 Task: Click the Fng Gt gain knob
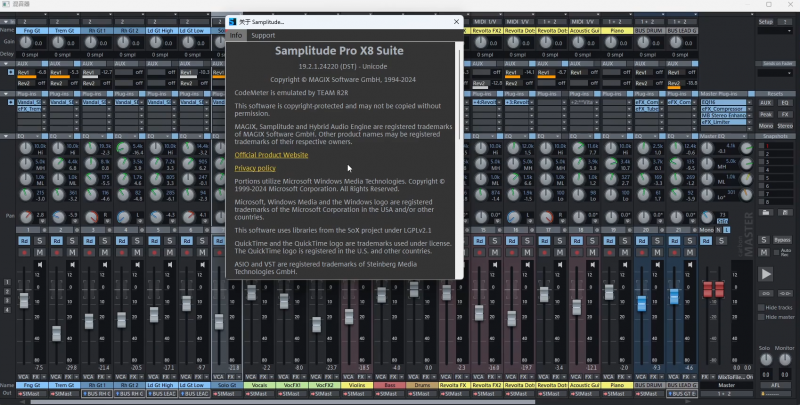(x=26, y=43)
